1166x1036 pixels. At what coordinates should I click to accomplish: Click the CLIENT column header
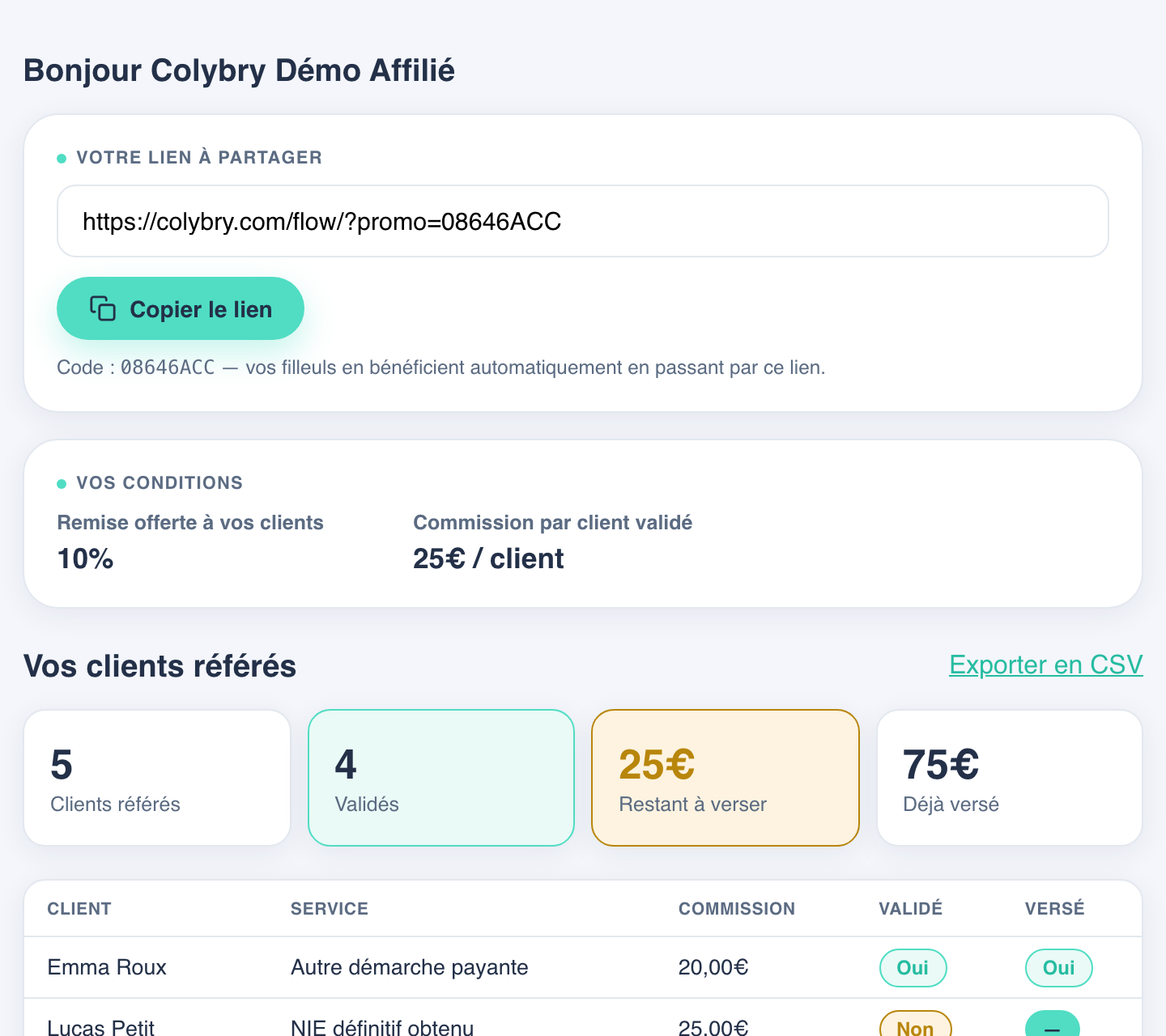coord(79,908)
